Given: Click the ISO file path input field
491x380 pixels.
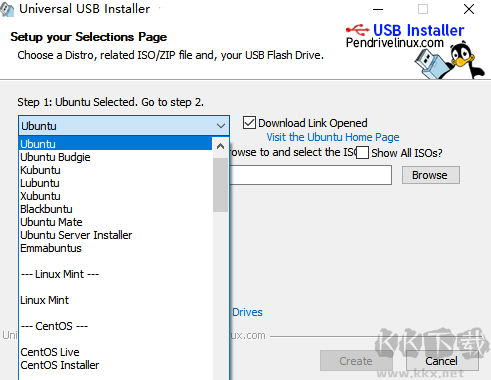Looking at the screenshot, I should (311, 175).
